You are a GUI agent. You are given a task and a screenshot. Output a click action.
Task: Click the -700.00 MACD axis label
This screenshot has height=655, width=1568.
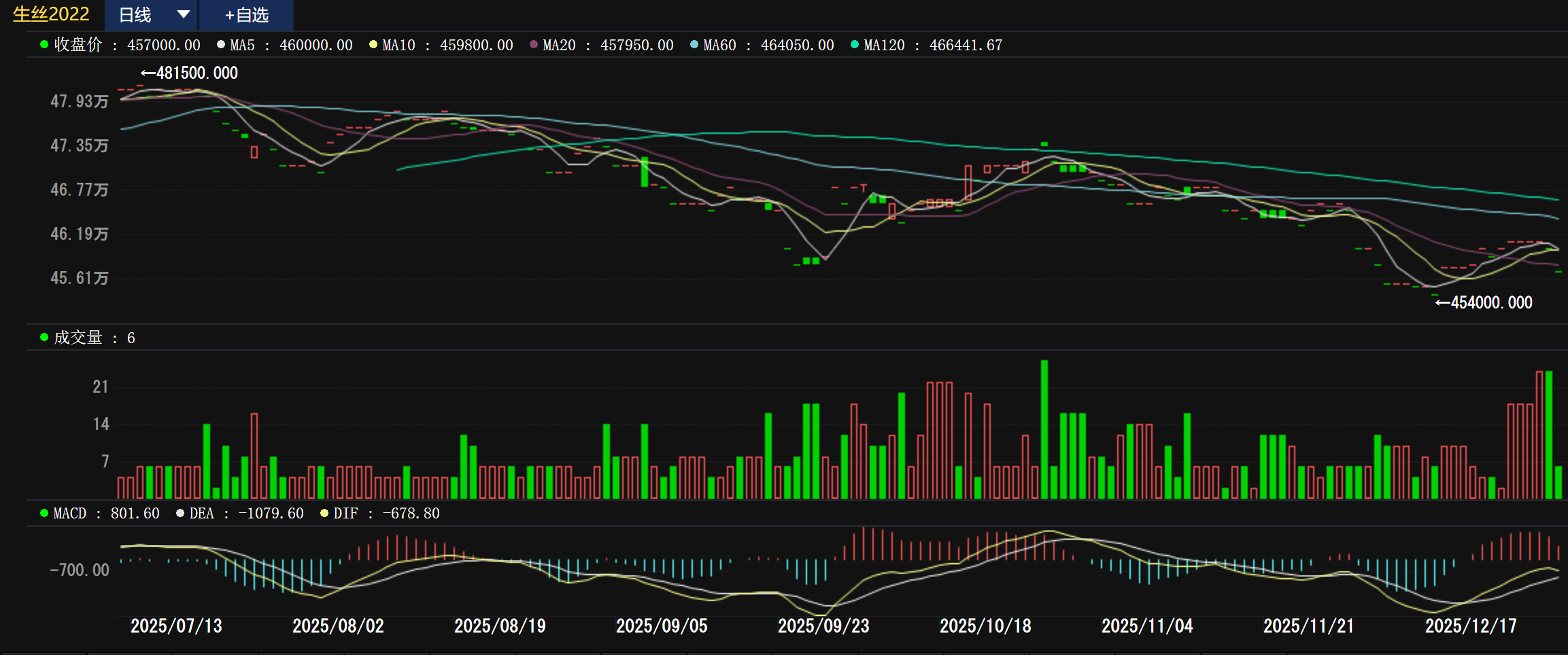tap(80, 570)
